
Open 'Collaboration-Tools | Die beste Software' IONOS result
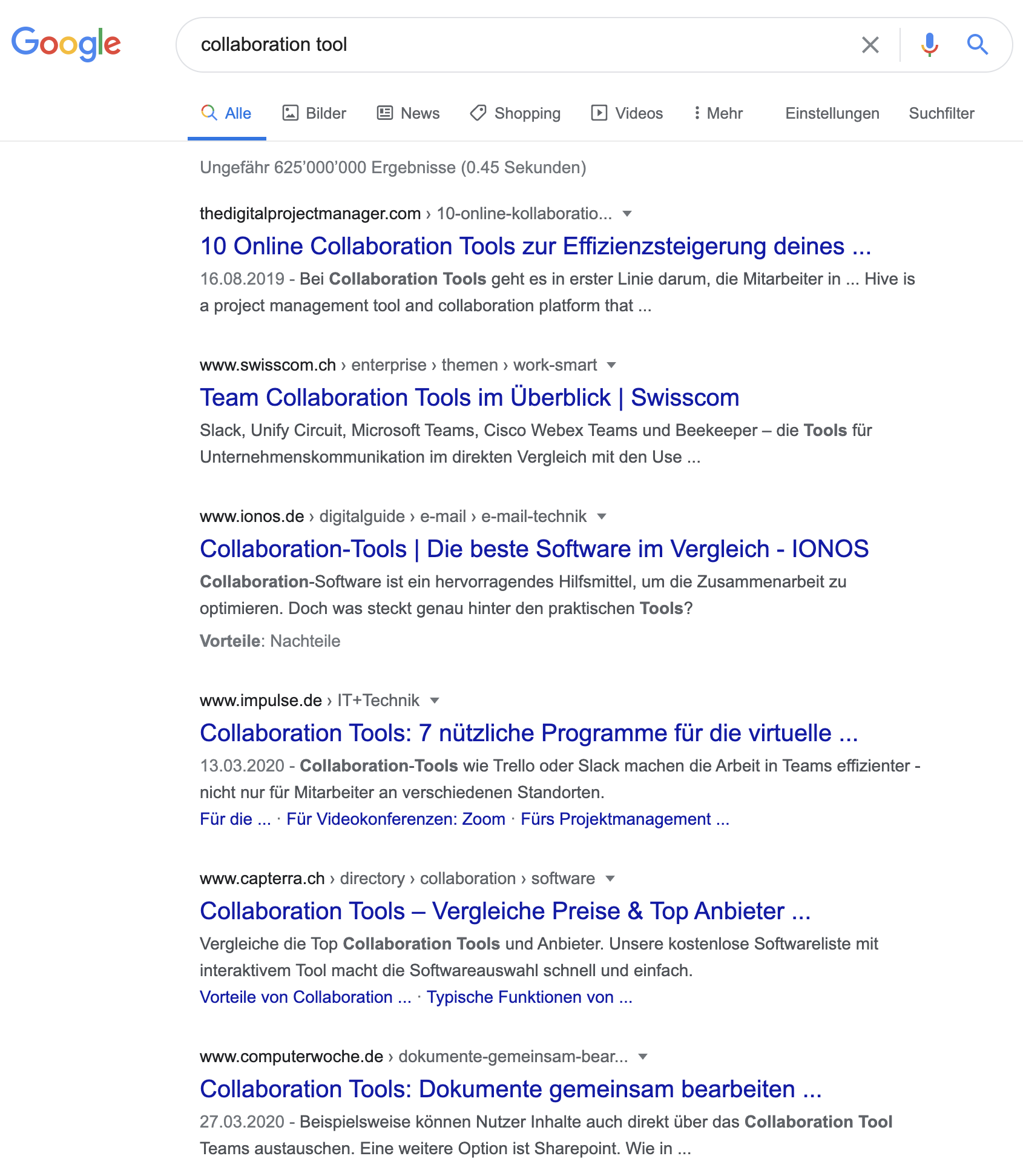(x=535, y=549)
